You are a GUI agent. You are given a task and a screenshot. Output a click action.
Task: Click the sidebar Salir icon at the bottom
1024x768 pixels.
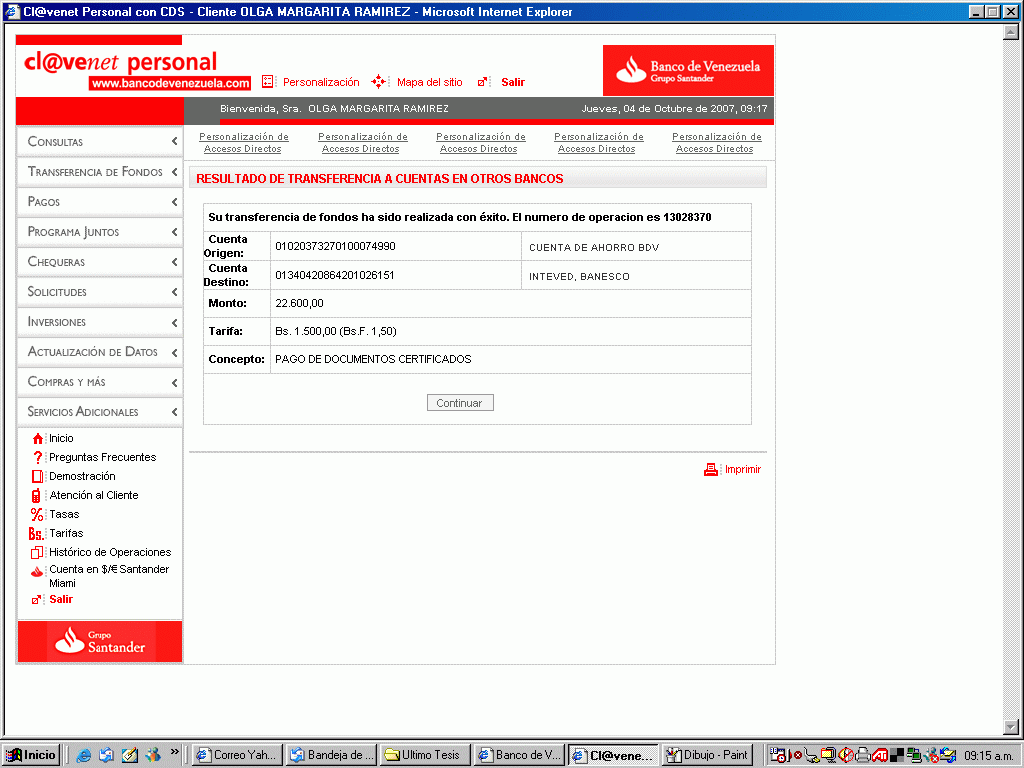37,600
